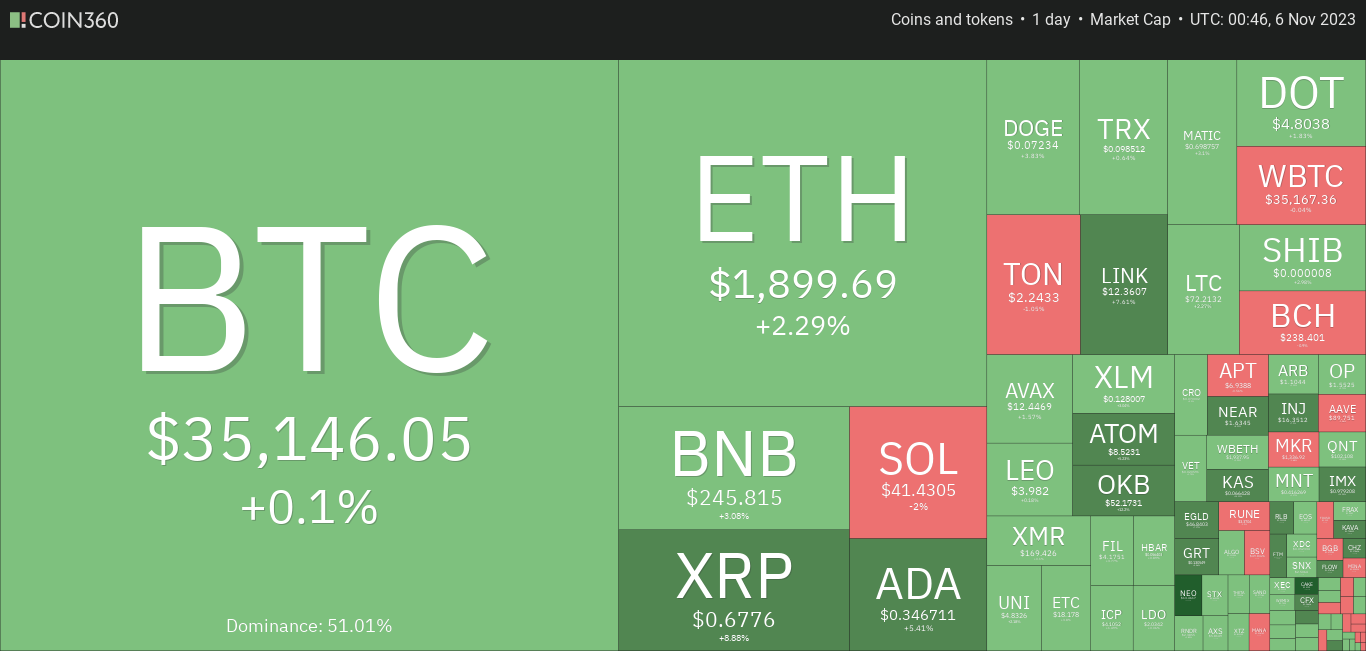Click the Coins and tokens header label
The height and width of the screenshot is (651, 1366).
click(952, 20)
